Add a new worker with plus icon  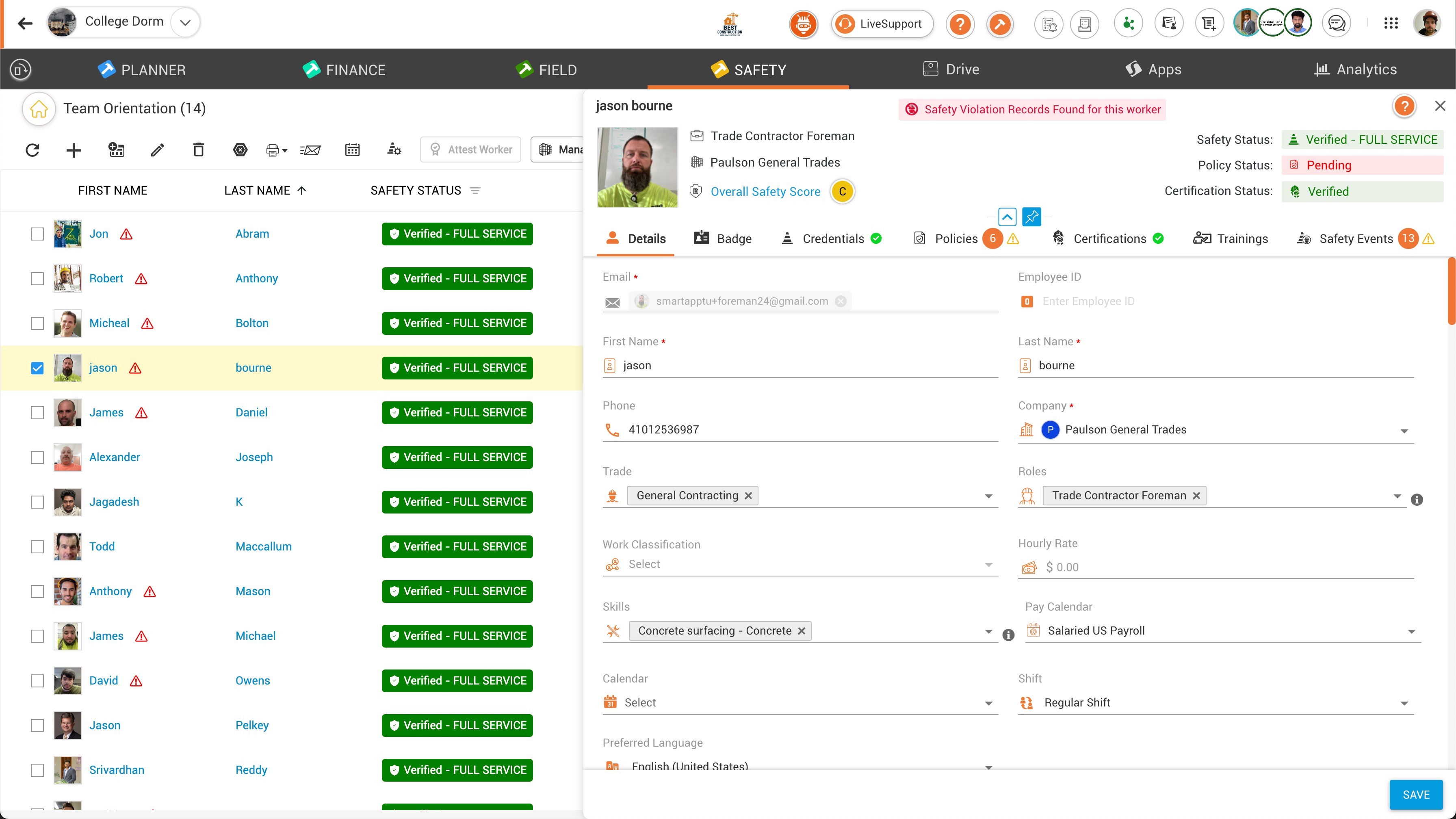(x=74, y=150)
